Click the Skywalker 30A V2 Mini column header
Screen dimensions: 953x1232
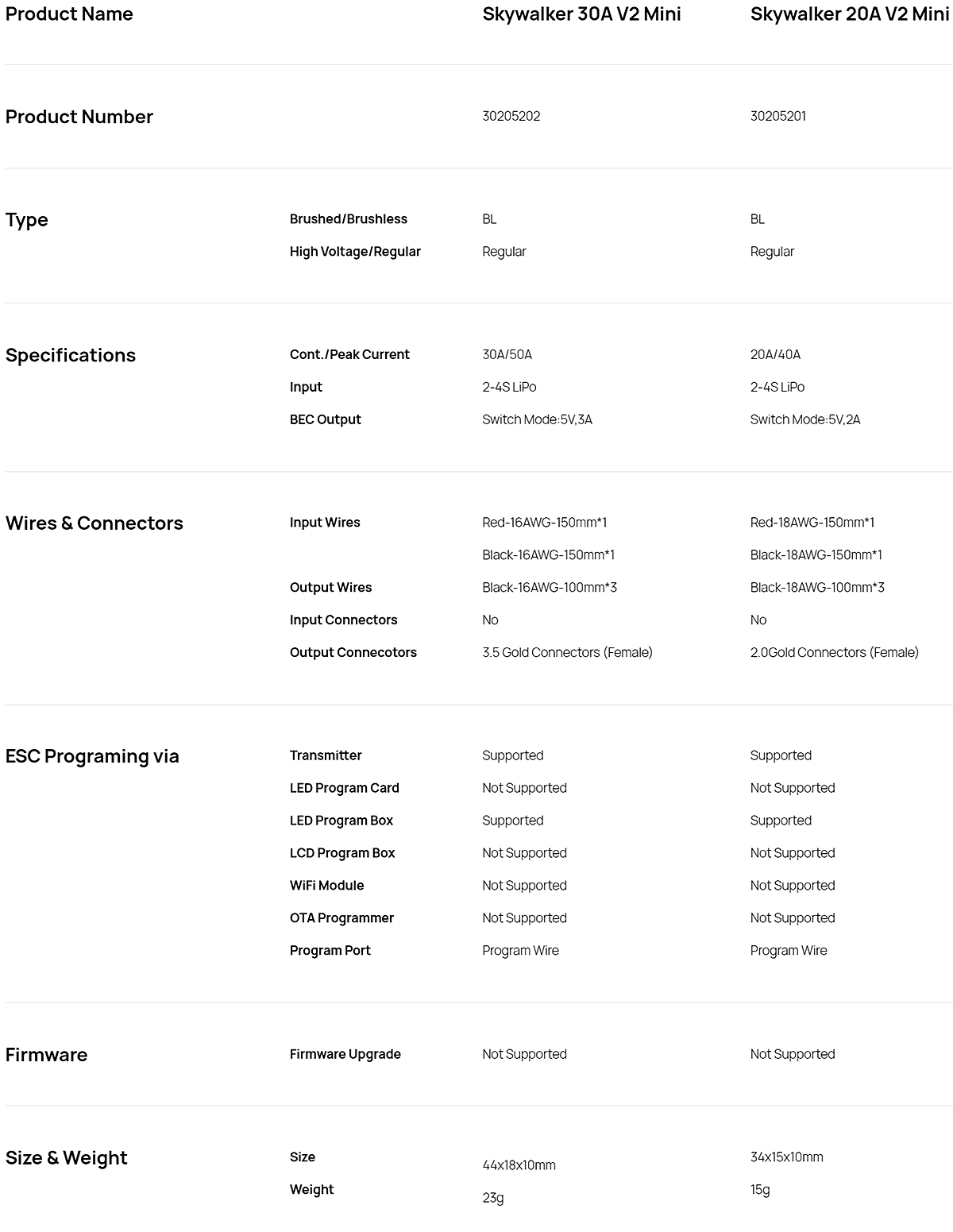[581, 14]
